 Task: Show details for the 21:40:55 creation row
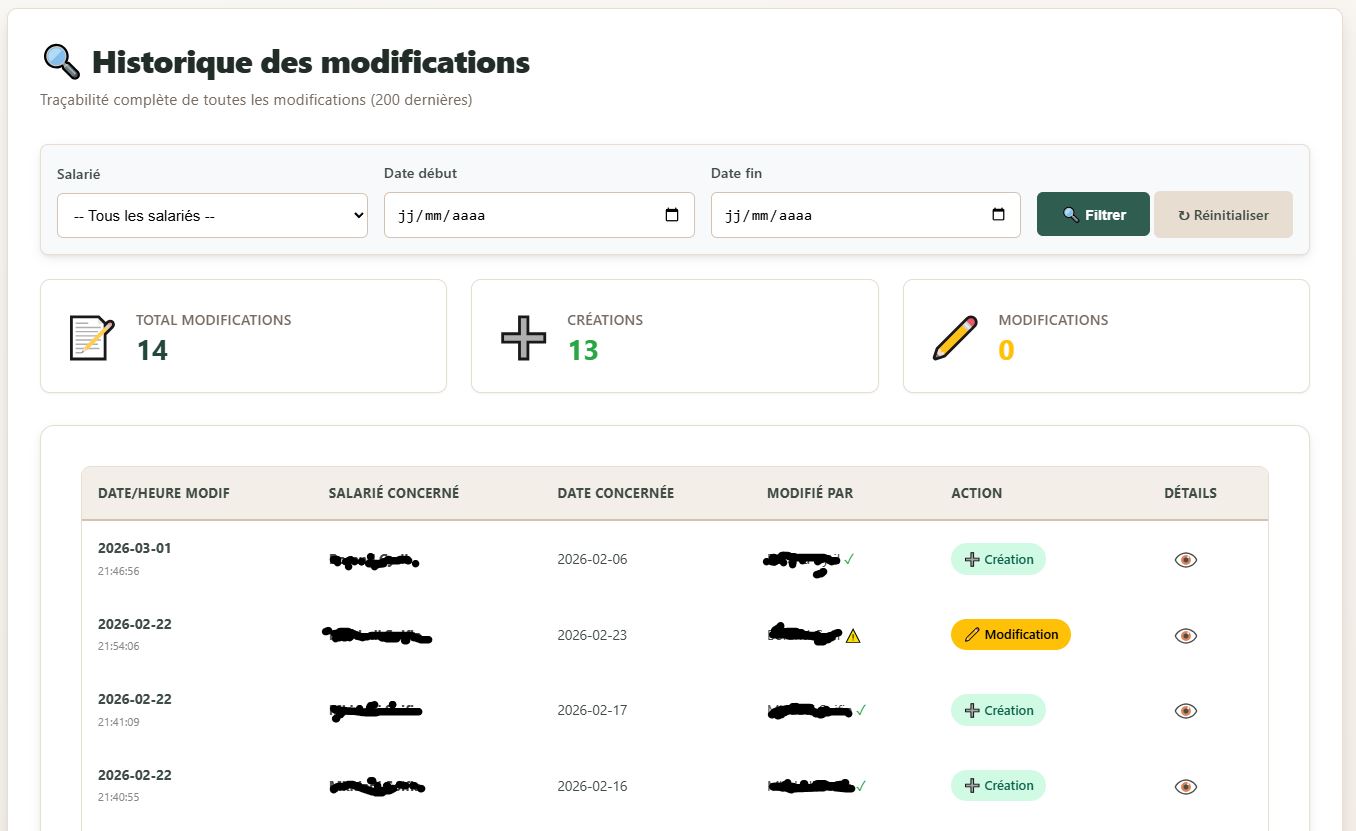(1185, 787)
